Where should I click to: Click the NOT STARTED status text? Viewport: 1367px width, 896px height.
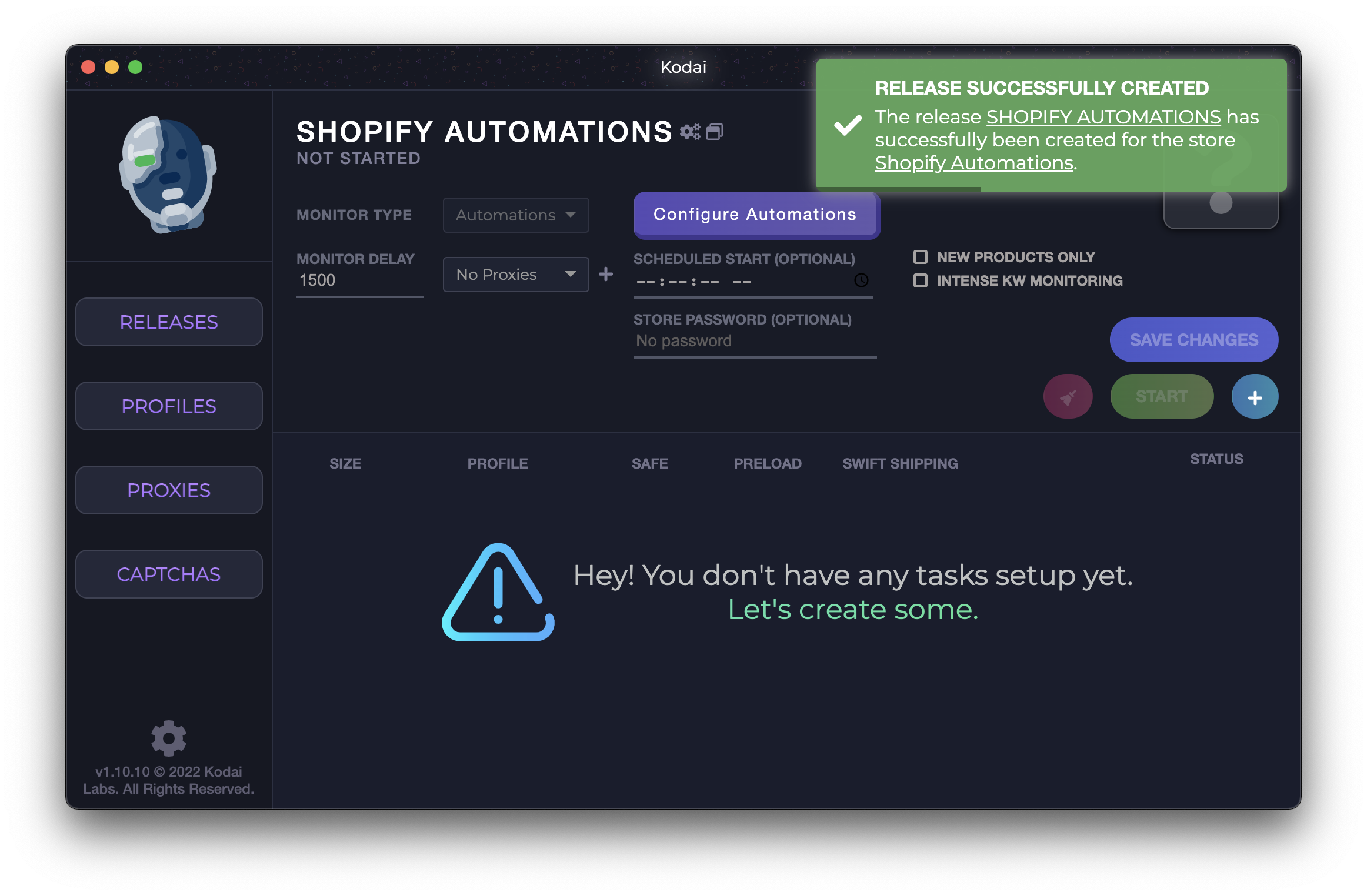pos(358,158)
